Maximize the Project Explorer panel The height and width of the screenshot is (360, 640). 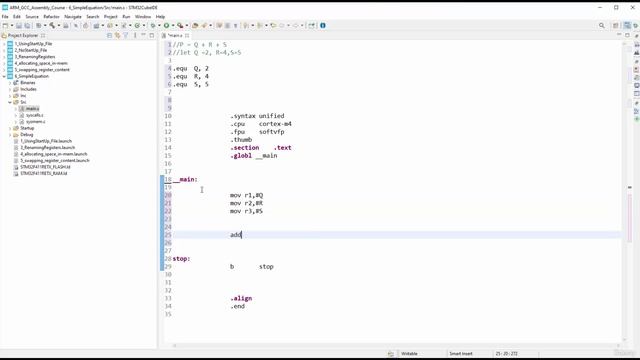[x=152, y=36]
